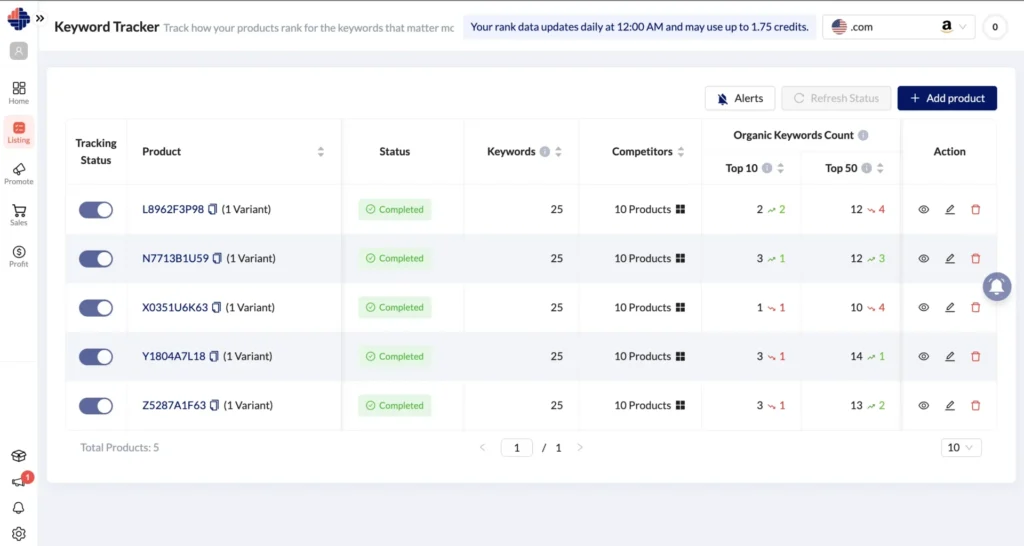Image resolution: width=1024 pixels, height=546 pixels.
Task: Edit product N7713B1U59 with pencil icon
Action: pos(950,259)
